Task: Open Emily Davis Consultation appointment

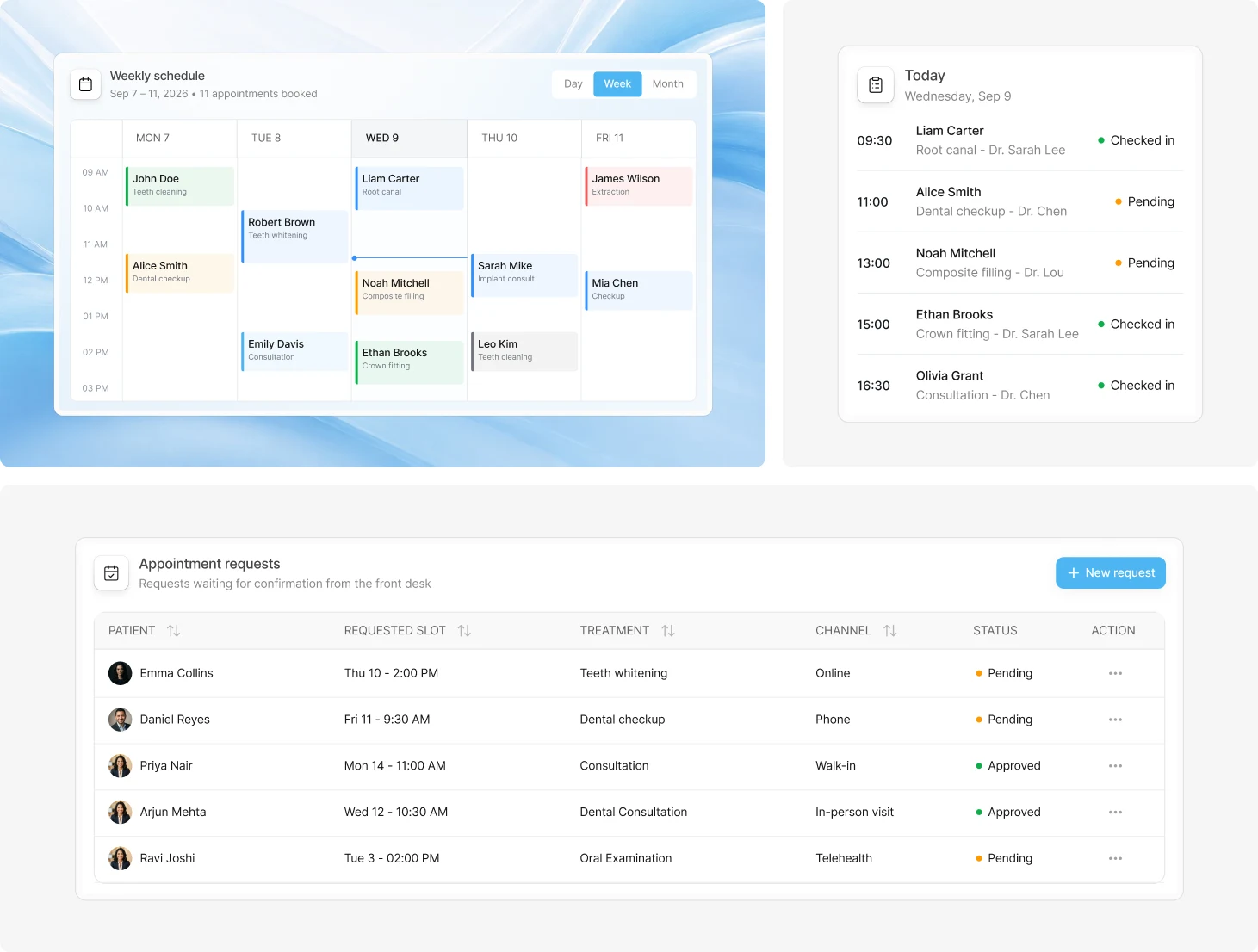Action: pos(295,351)
